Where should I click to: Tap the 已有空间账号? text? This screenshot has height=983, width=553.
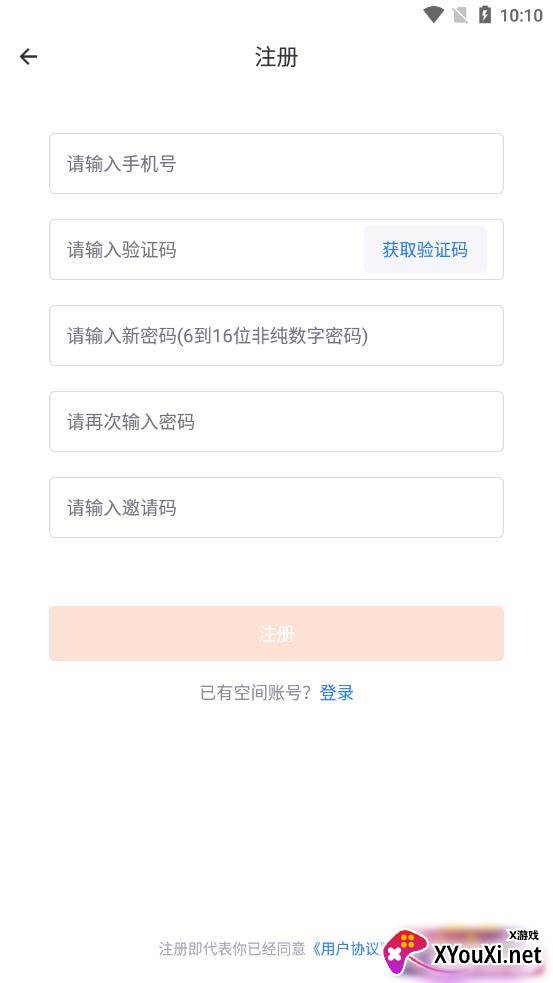pyautogui.click(x=256, y=693)
